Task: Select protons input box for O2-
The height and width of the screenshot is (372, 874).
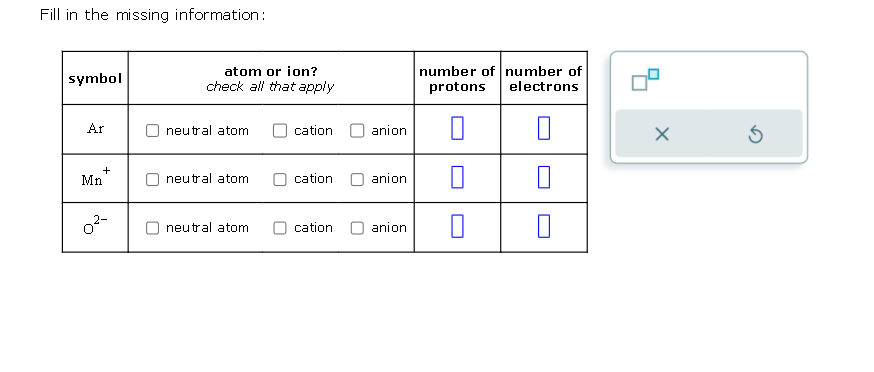Action: pos(457,226)
